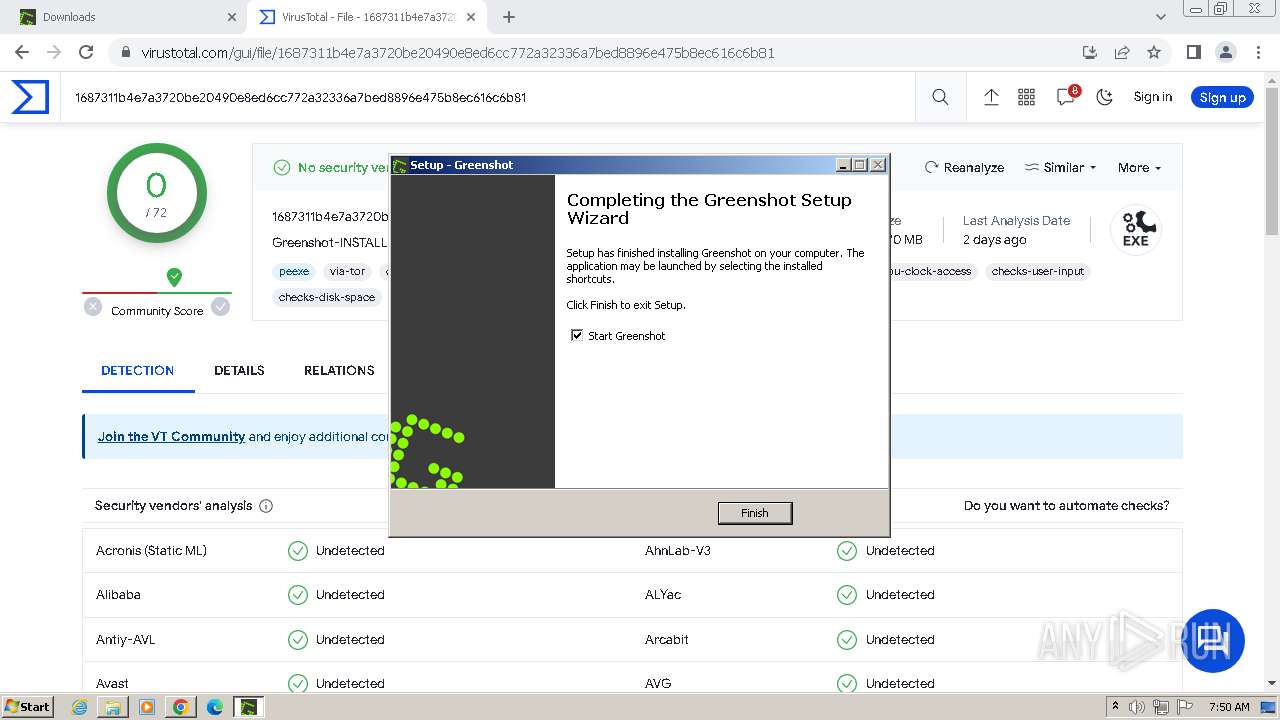
Task: Select the Chrome taskbar icon
Action: [181, 707]
